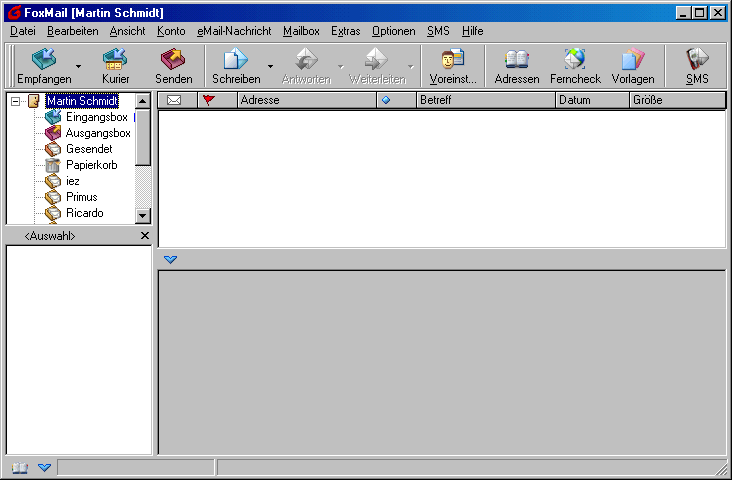Click the Ferncheck remote check icon

tap(575, 60)
